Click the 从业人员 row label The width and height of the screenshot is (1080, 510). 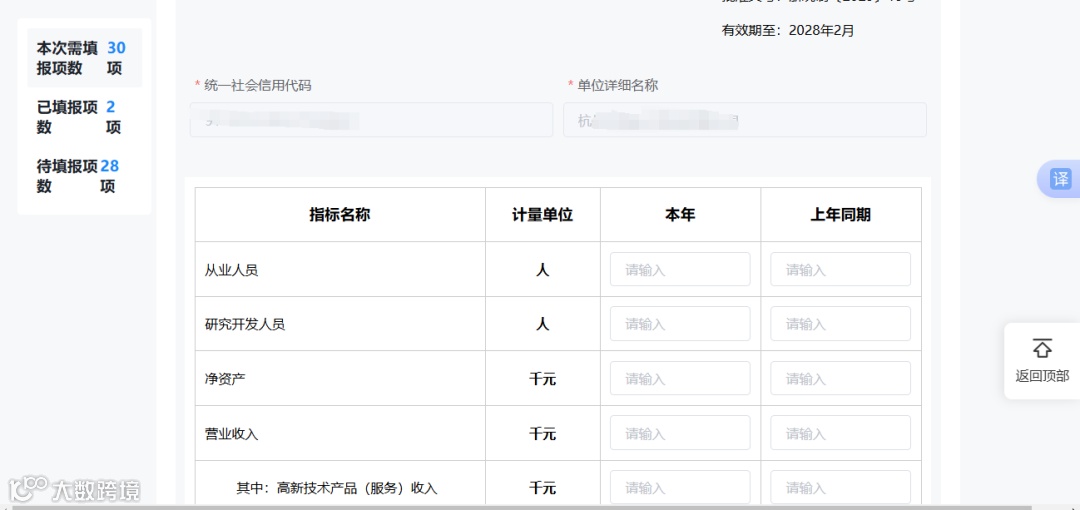point(231,270)
